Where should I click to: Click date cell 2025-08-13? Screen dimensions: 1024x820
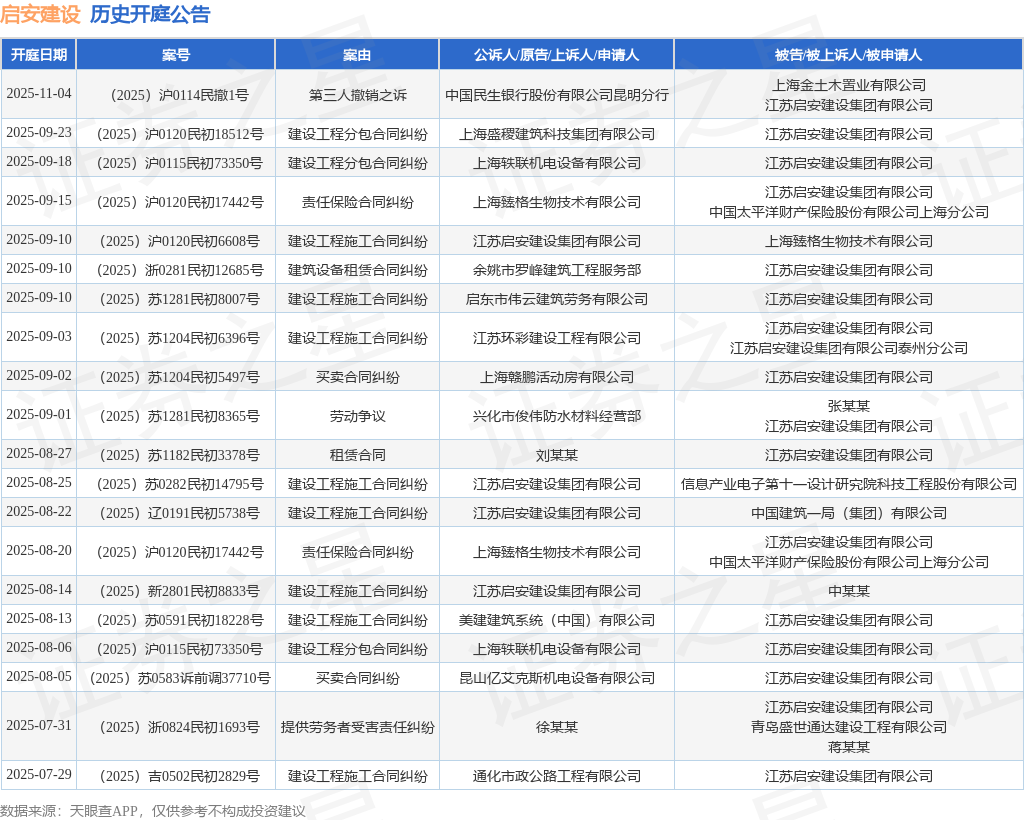39,618
